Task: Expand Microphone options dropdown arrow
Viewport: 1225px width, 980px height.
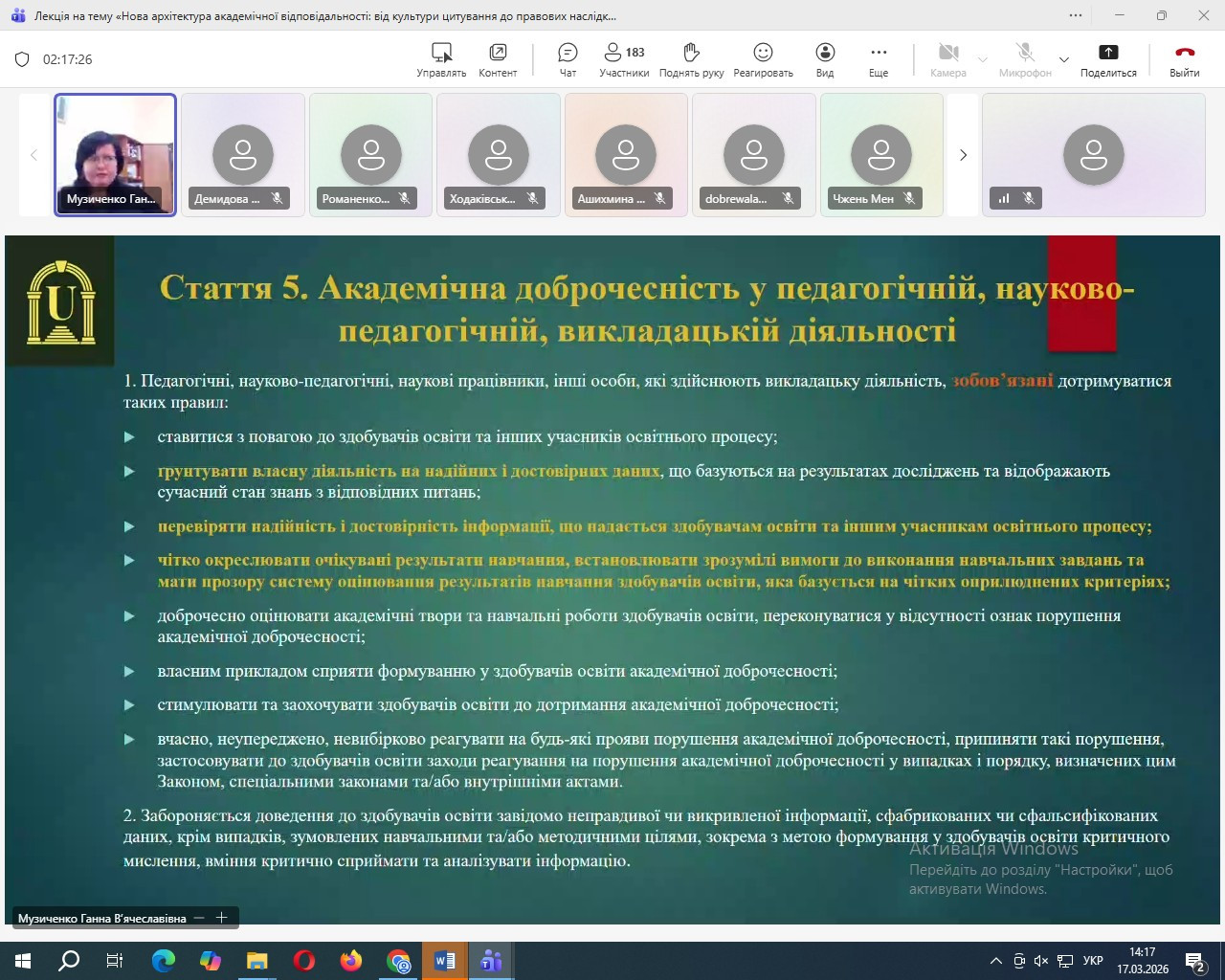Action: [1063, 59]
